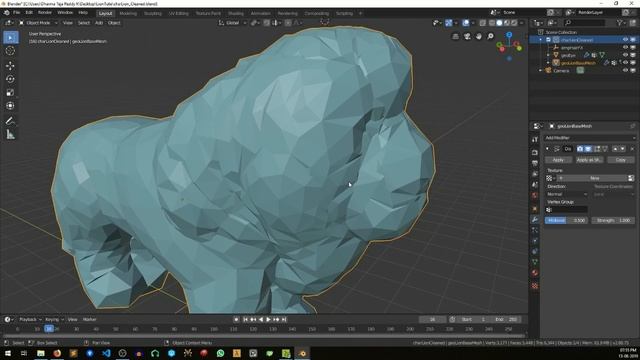Image resolution: width=640 pixels, height=360 pixels.
Task: Click the Z axis on navigation gizmo
Action: click(509, 35)
